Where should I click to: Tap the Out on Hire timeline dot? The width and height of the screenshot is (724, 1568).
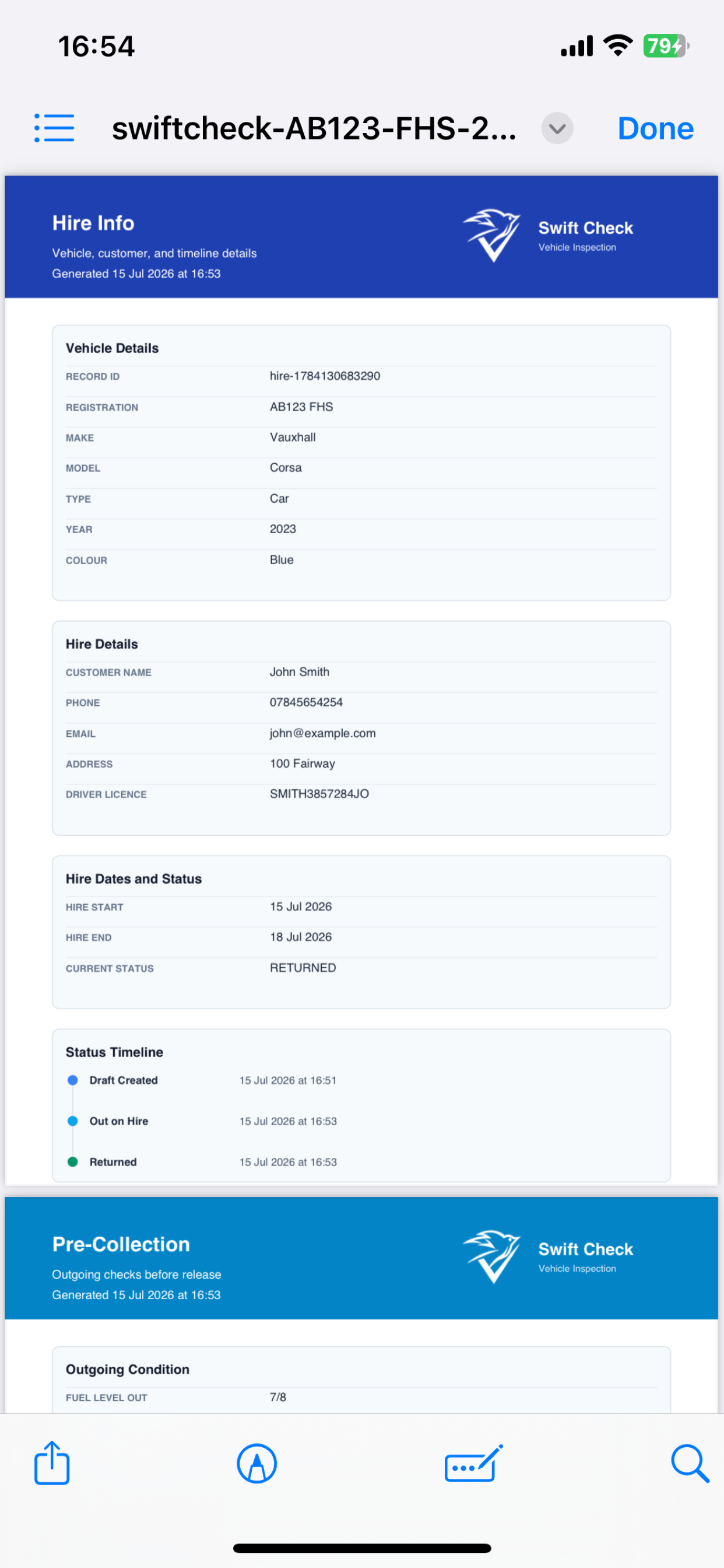72,1121
